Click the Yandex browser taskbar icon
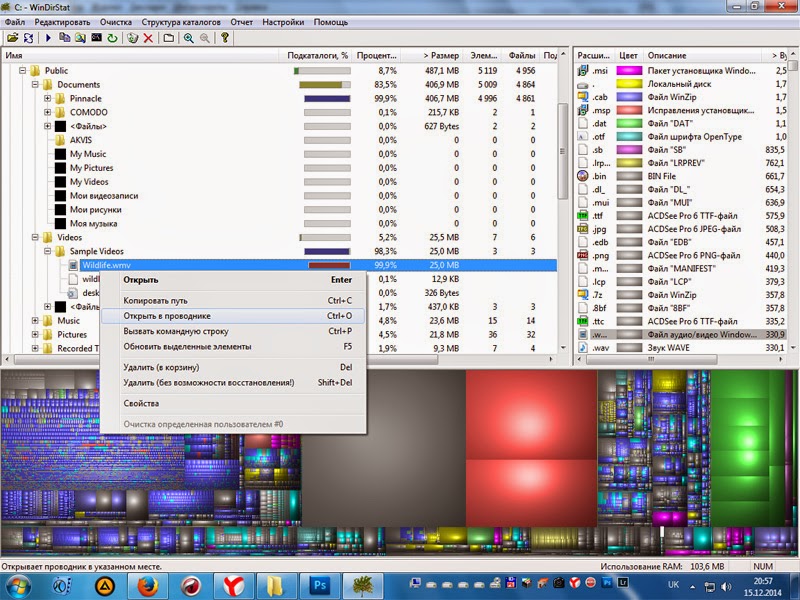 [x=233, y=586]
